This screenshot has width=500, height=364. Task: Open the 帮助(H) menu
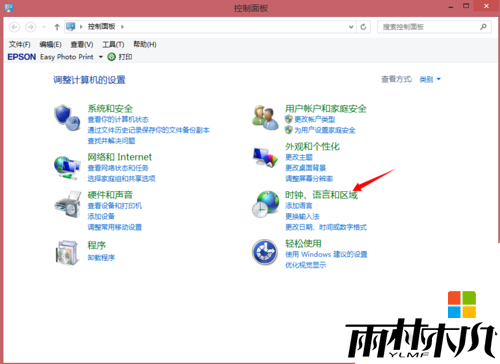[145, 44]
